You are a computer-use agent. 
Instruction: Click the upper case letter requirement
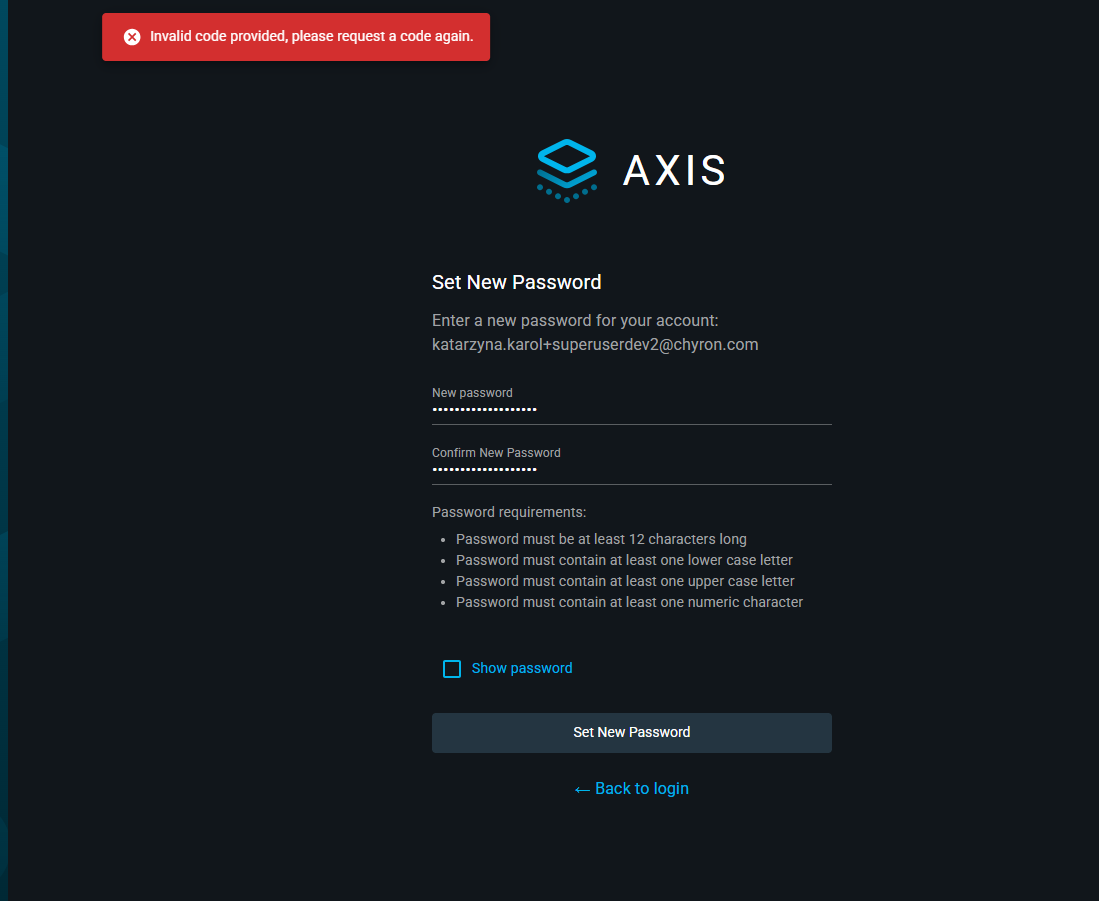coord(625,581)
